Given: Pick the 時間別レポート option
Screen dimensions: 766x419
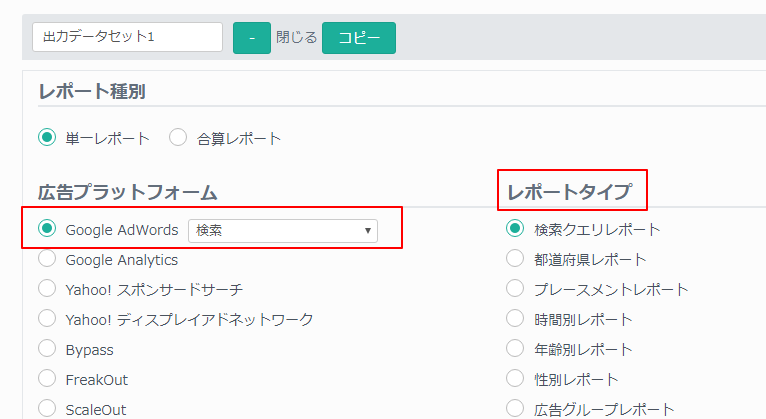Looking at the screenshot, I should (515, 318).
